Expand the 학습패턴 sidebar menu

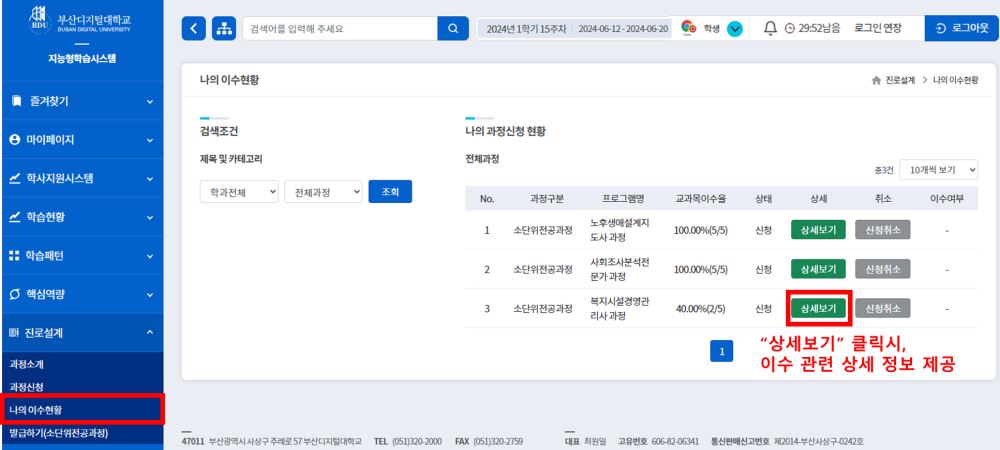82,256
